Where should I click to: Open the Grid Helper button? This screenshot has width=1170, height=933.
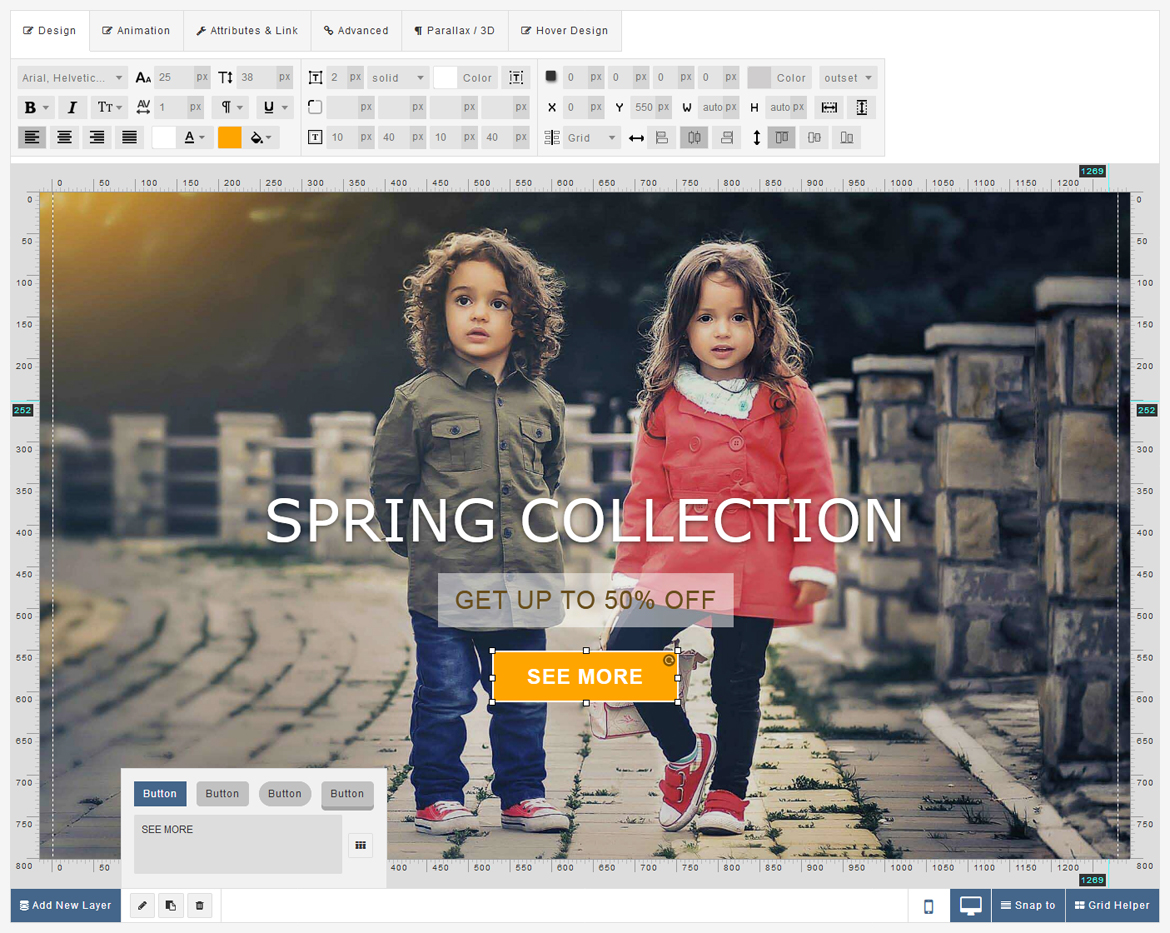tap(1111, 906)
